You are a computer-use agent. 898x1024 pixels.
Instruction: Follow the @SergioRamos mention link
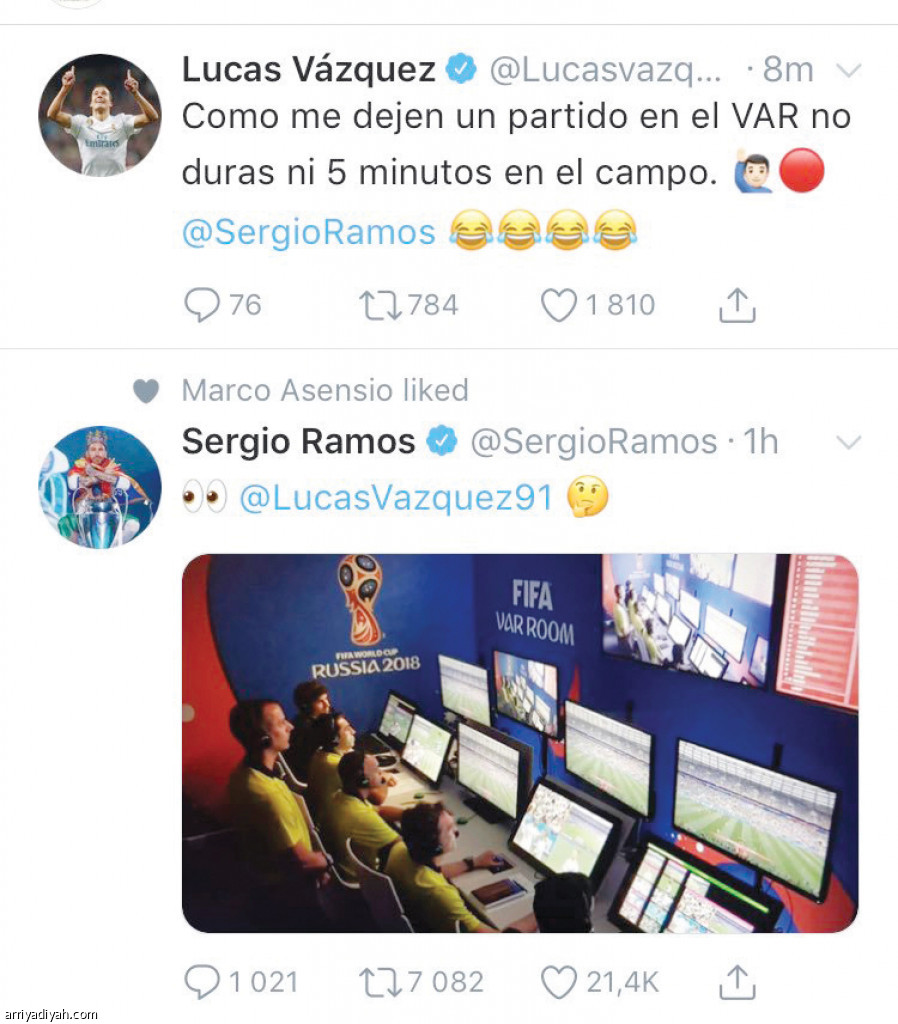[309, 232]
